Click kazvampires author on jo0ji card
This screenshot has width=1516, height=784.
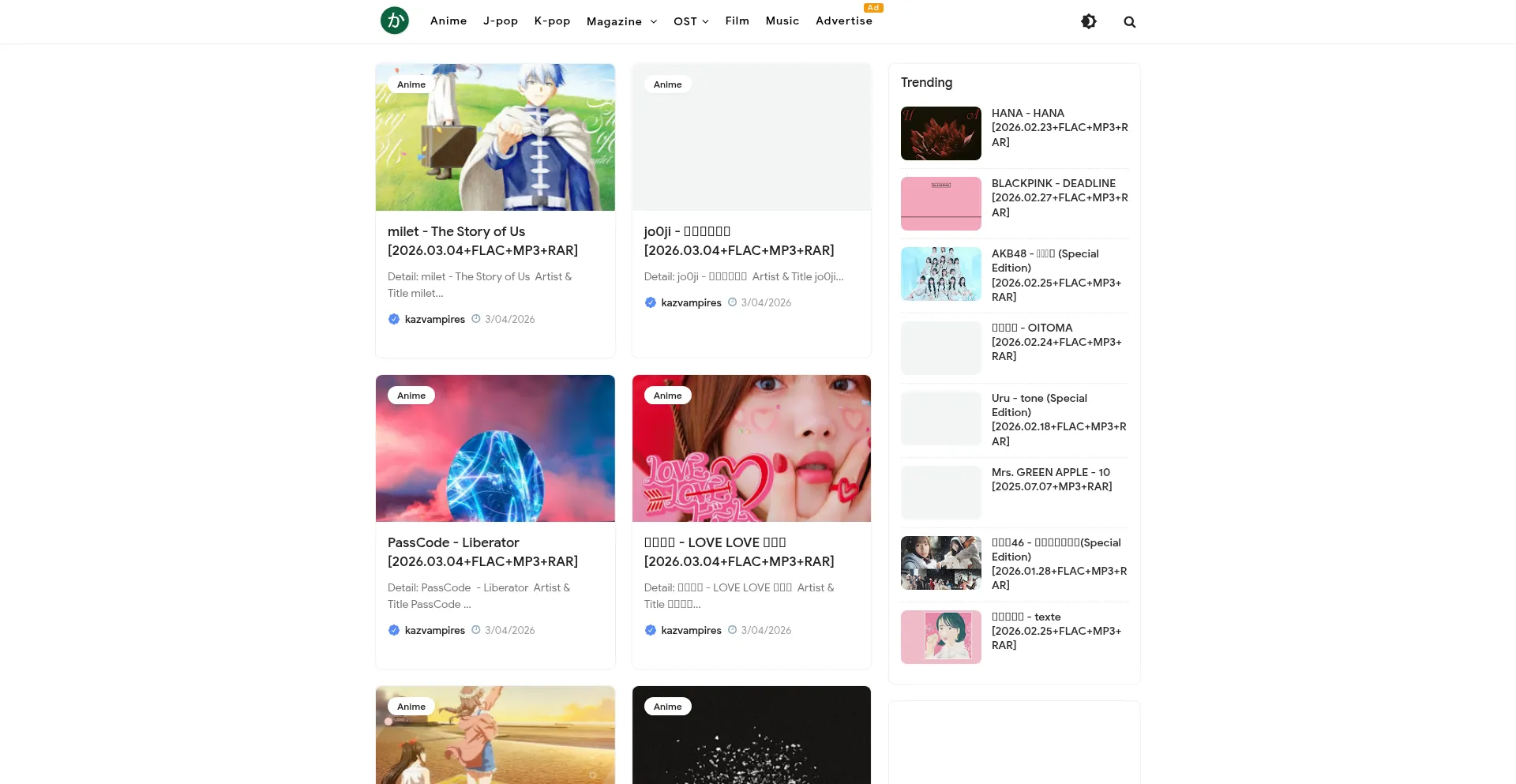coord(692,302)
